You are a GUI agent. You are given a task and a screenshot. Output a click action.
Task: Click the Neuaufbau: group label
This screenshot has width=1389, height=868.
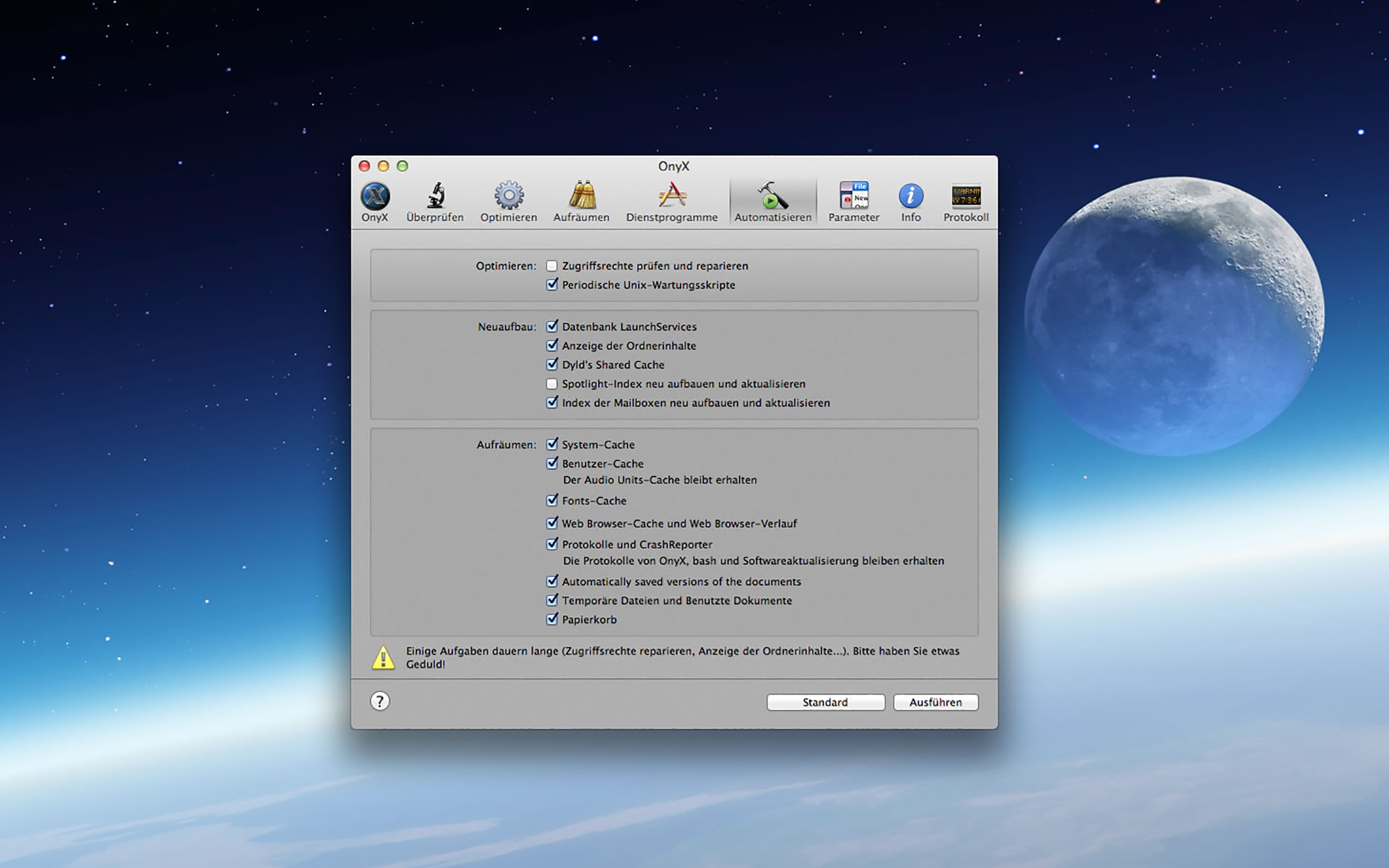[x=507, y=327]
